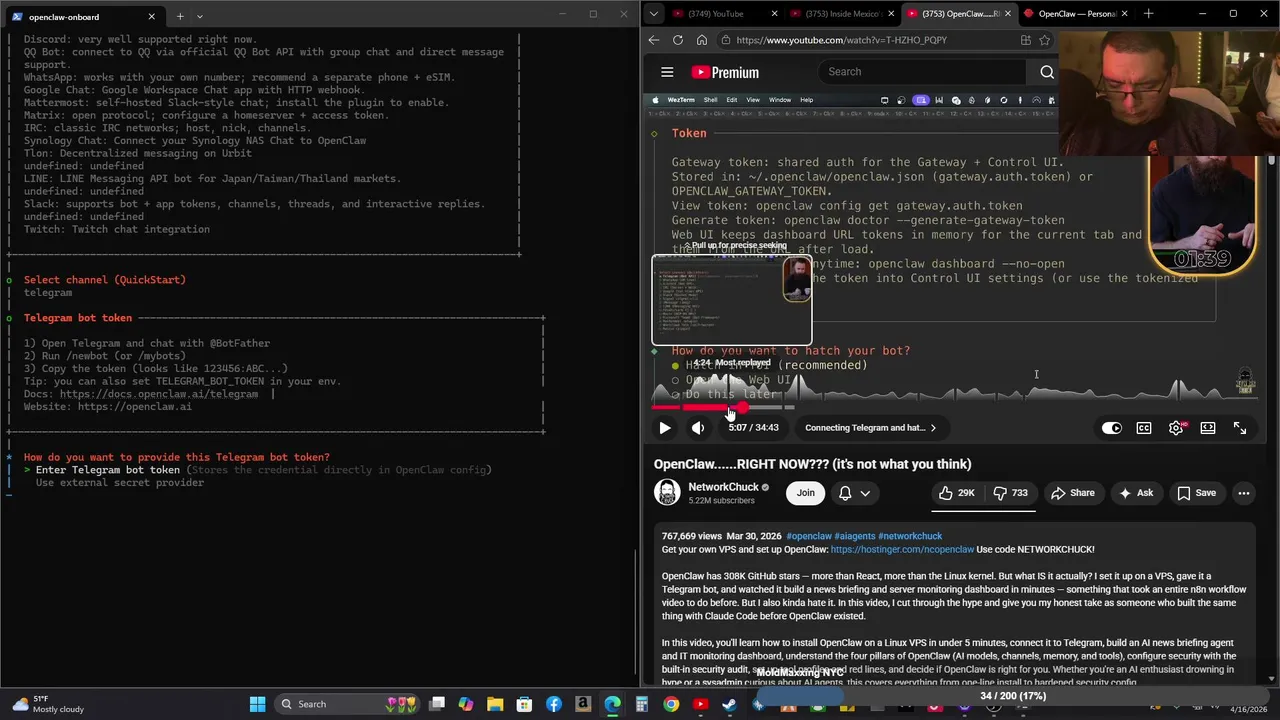1280x720 pixels.
Task: Open the video settings gear
Action: pyautogui.click(x=1176, y=428)
